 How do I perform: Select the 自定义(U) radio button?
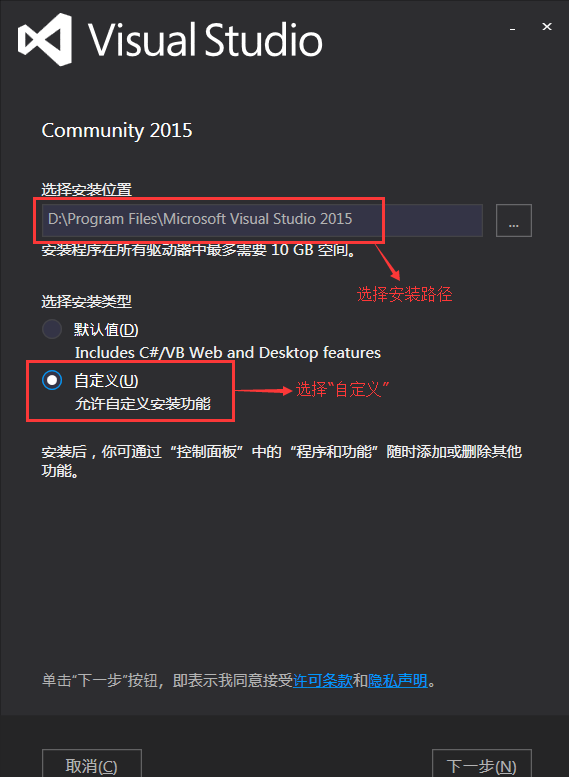(52, 381)
